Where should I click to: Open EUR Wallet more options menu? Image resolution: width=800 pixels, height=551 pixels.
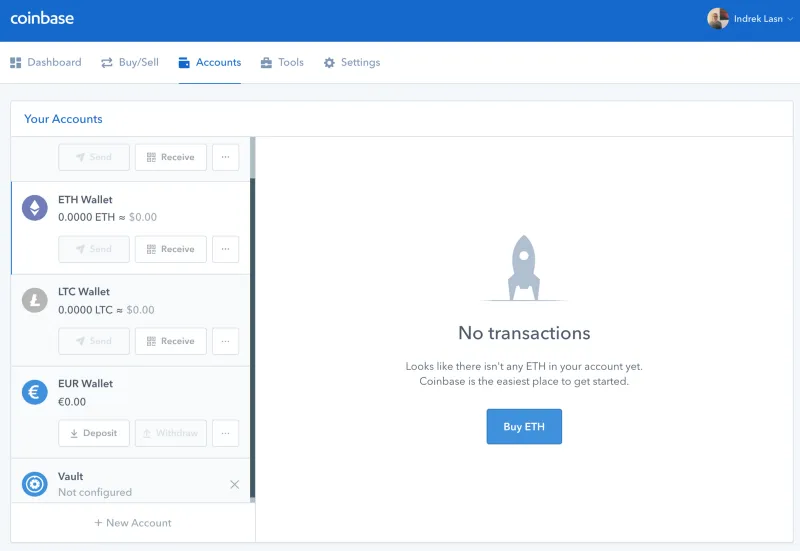click(226, 433)
